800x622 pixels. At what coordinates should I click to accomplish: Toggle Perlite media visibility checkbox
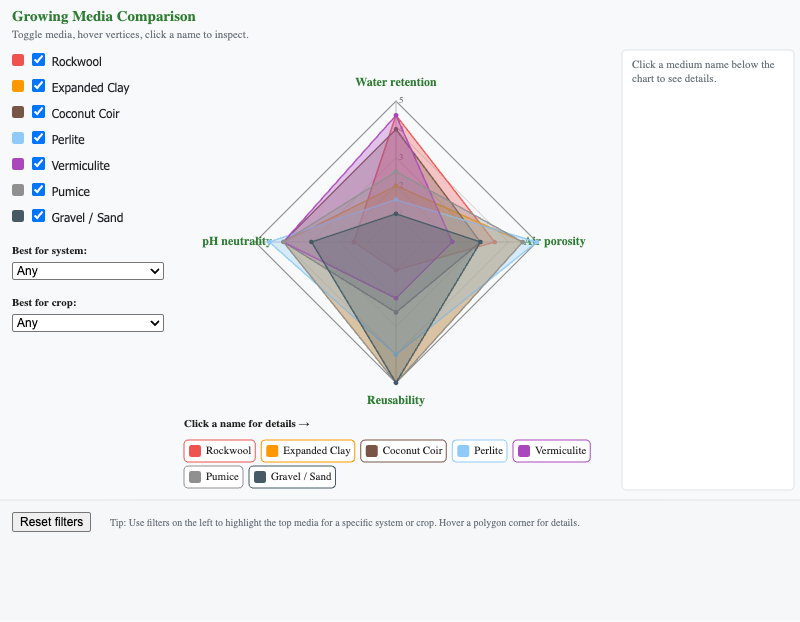point(38,138)
